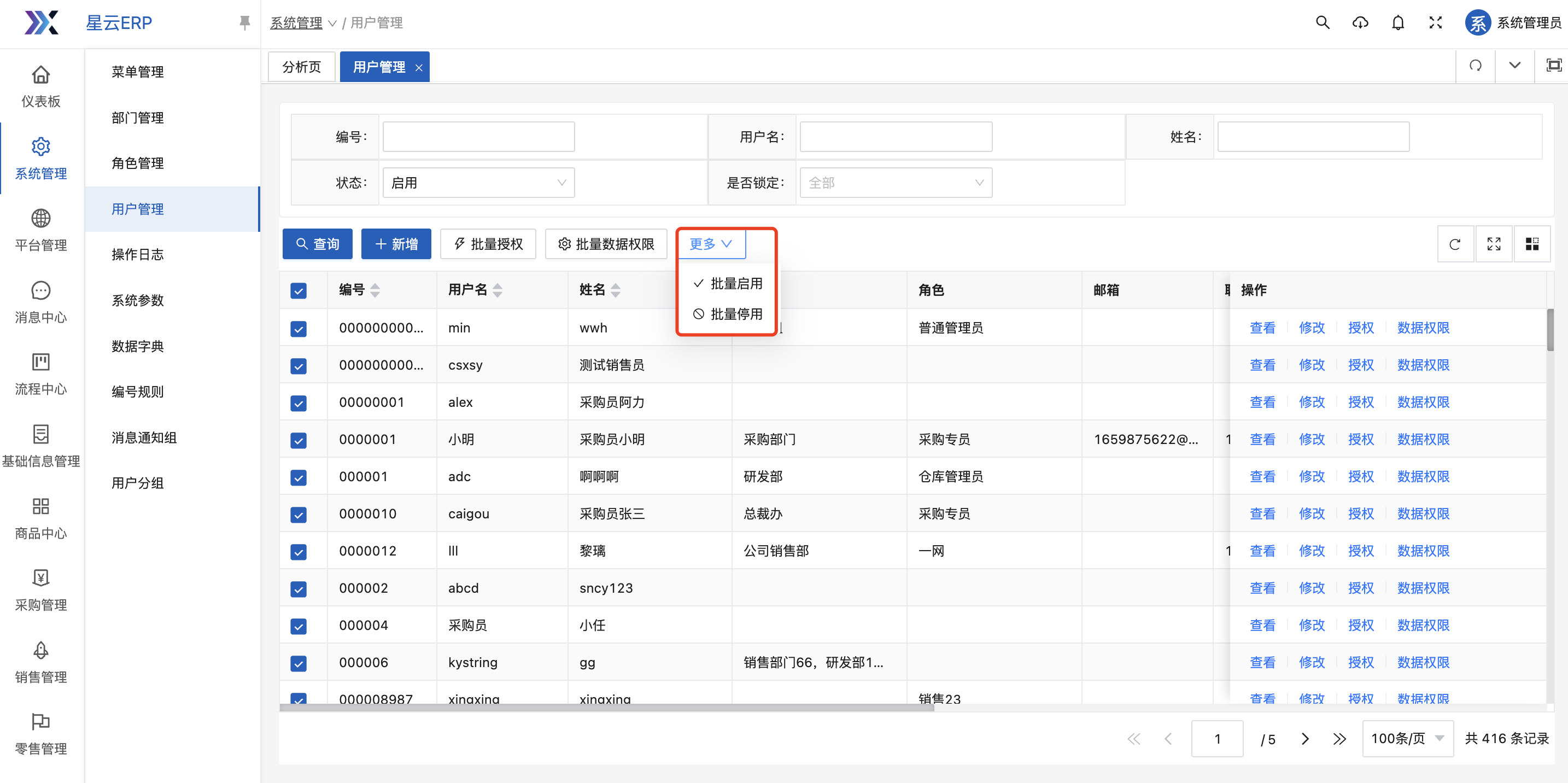1568x783 pixels.
Task: Uncheck the select-all header checkbox
Action: coord(299,290)
